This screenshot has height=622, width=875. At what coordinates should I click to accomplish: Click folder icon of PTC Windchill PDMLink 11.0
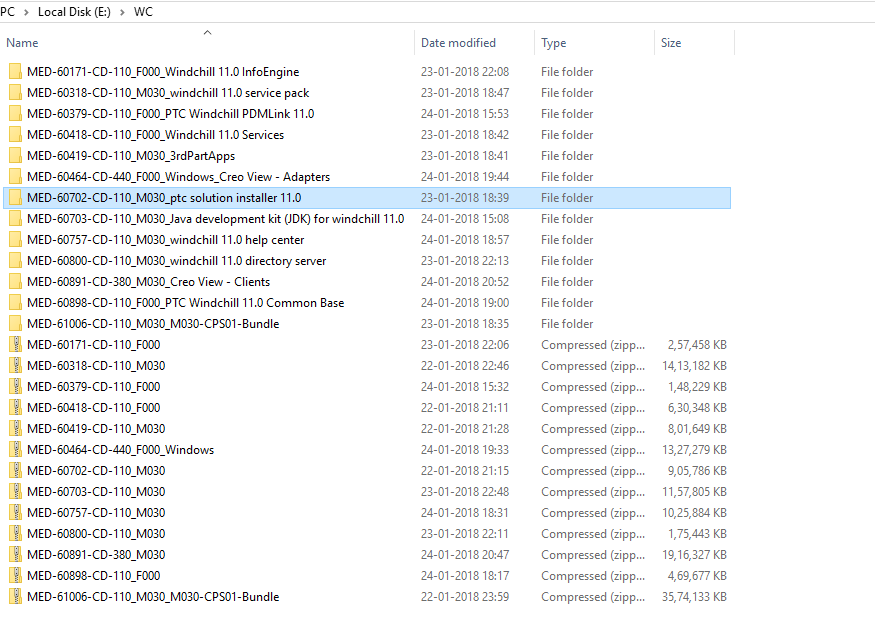tap(16, 114)
